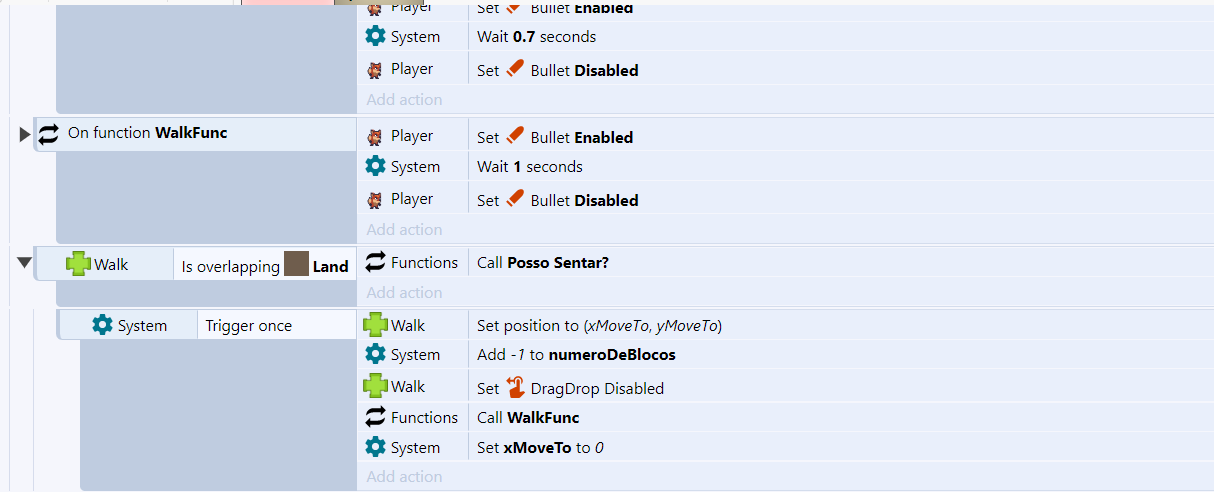Click Bullet icon in Set Bullet Disabled under WalkFunc
Screen dimensions: 1214x492
click(515, 199)
